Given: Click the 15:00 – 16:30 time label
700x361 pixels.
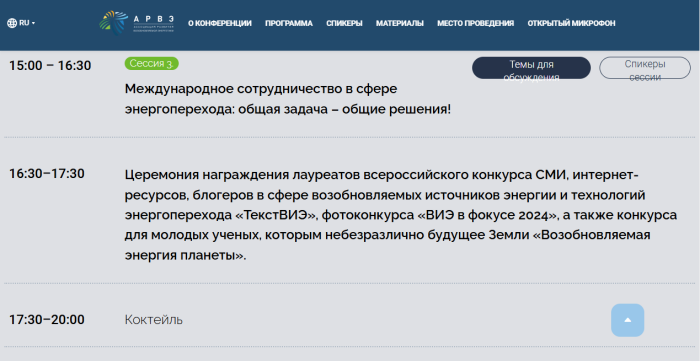Looking at the screenshot, I should tap(50, 66).
